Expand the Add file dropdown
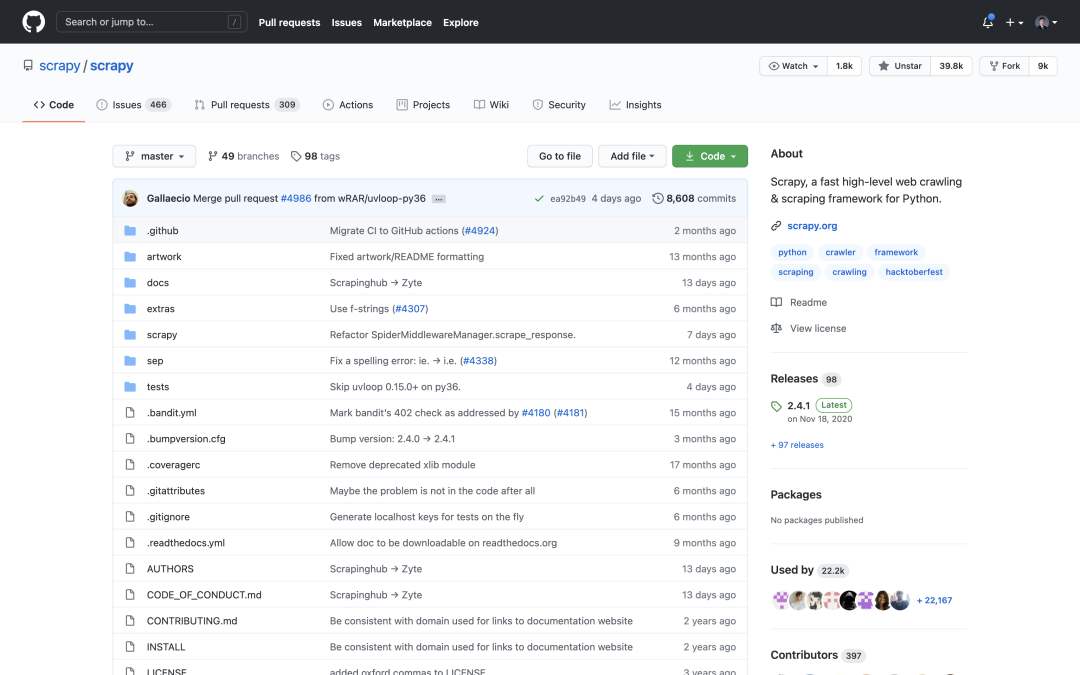Image resolution: width=1080 pixels, height=675 pixels. pyautogui.click(x=632, y=156)
